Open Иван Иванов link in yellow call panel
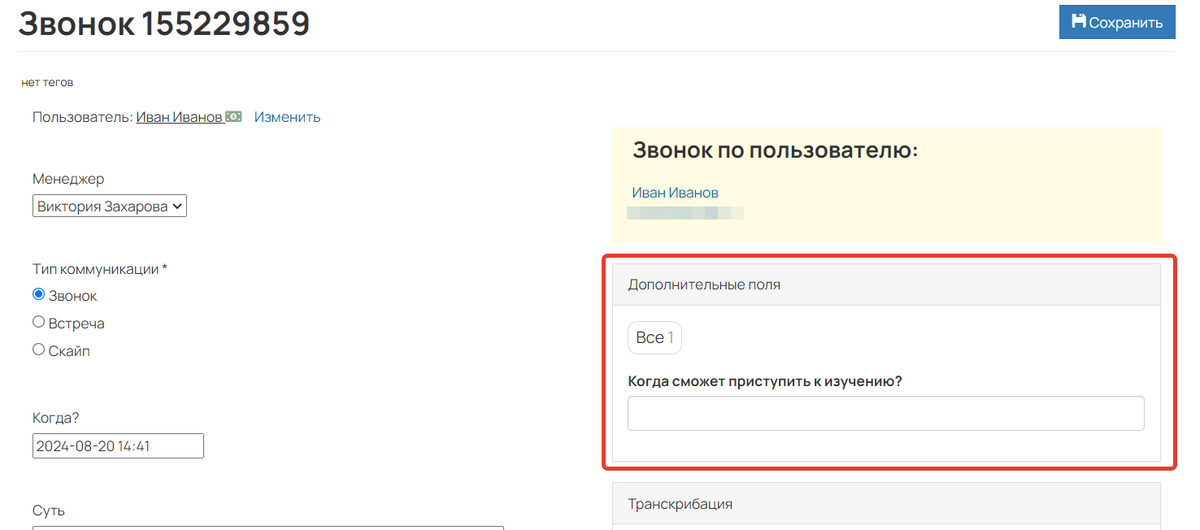This screenshot has height=530, width=1200. (x=675, y=193)
